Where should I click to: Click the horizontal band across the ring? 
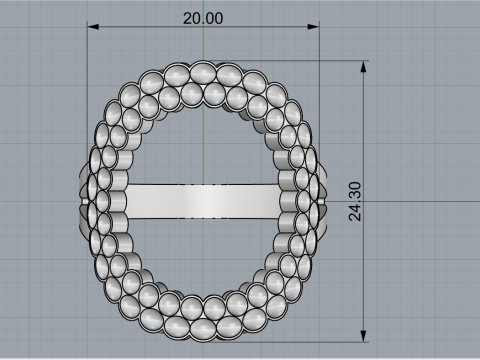coord(203,201)
